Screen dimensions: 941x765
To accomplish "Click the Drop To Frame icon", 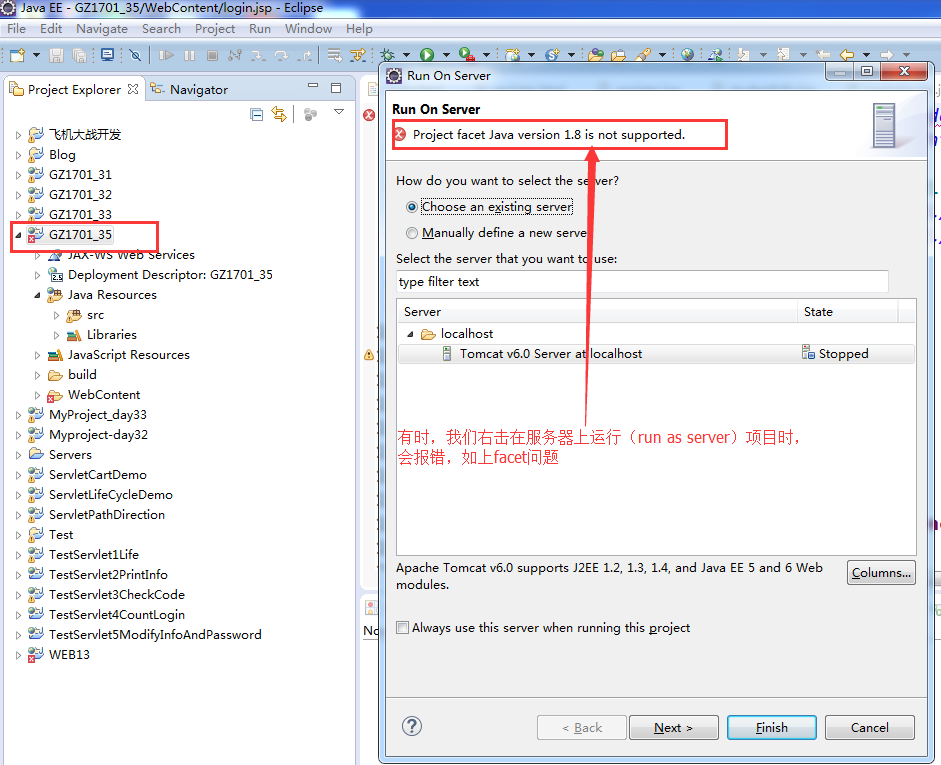I will tap(334, 55).
